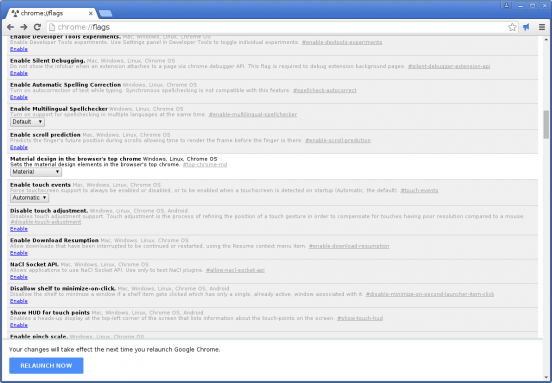
Task: Open the Multilingual Spellchecker Default dropdown
Action: point(27,122)
